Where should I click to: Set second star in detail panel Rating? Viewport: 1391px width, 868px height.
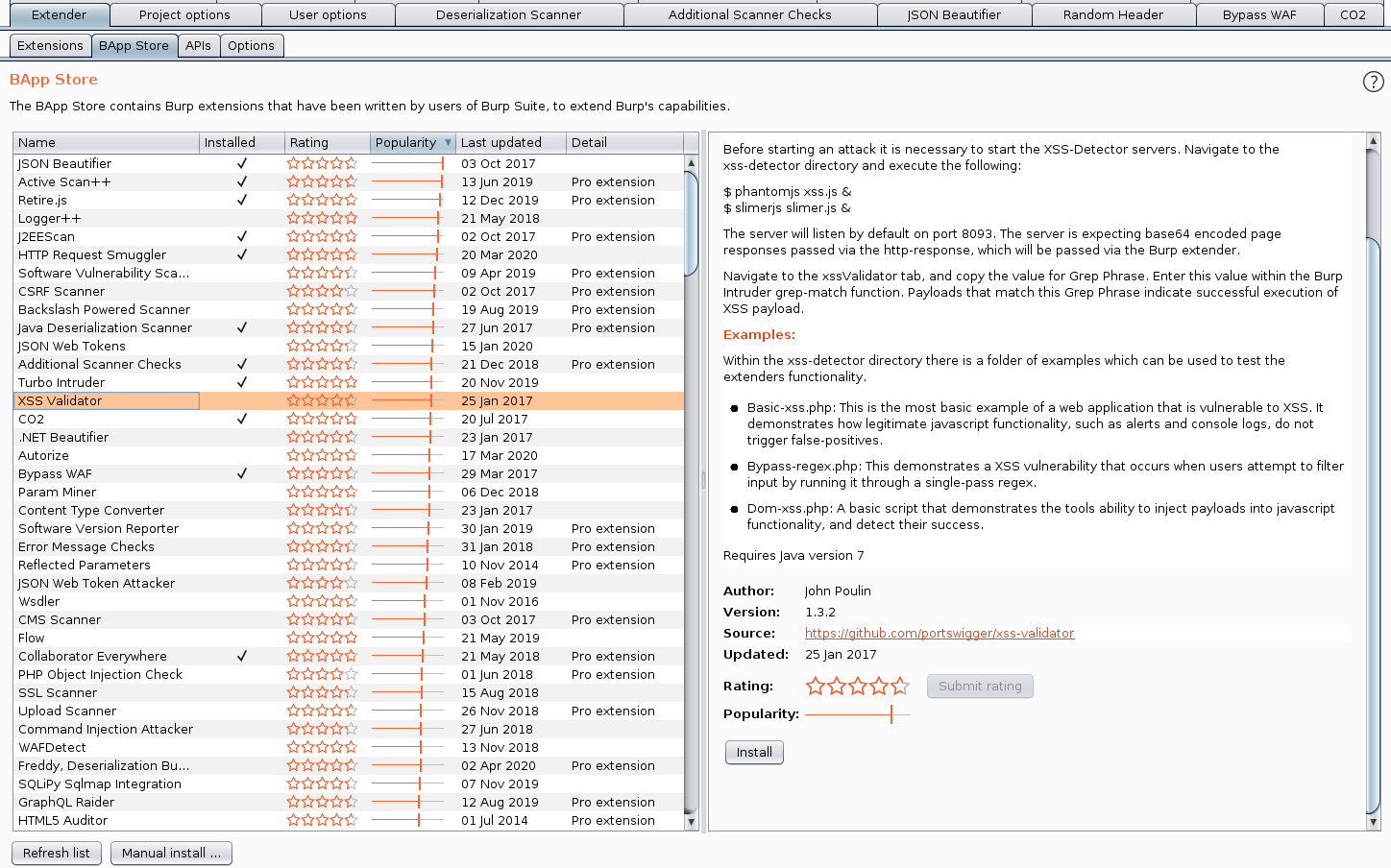(837, 686)
